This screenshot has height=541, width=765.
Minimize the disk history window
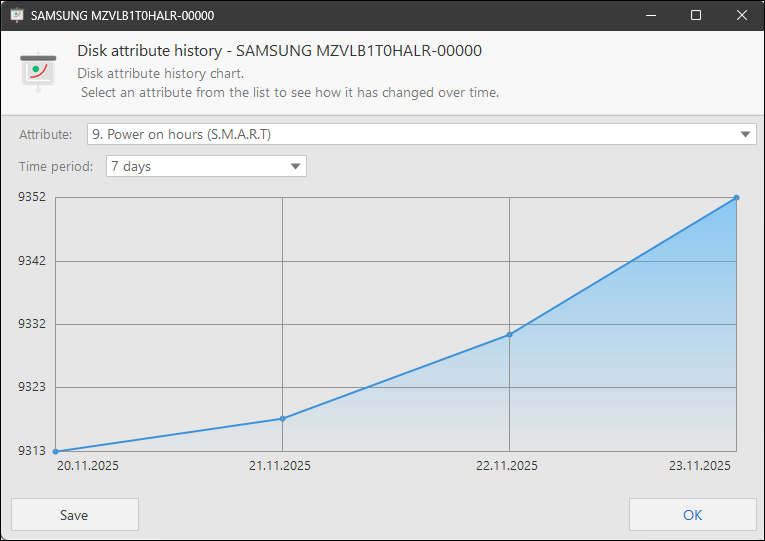pos(651,16)
